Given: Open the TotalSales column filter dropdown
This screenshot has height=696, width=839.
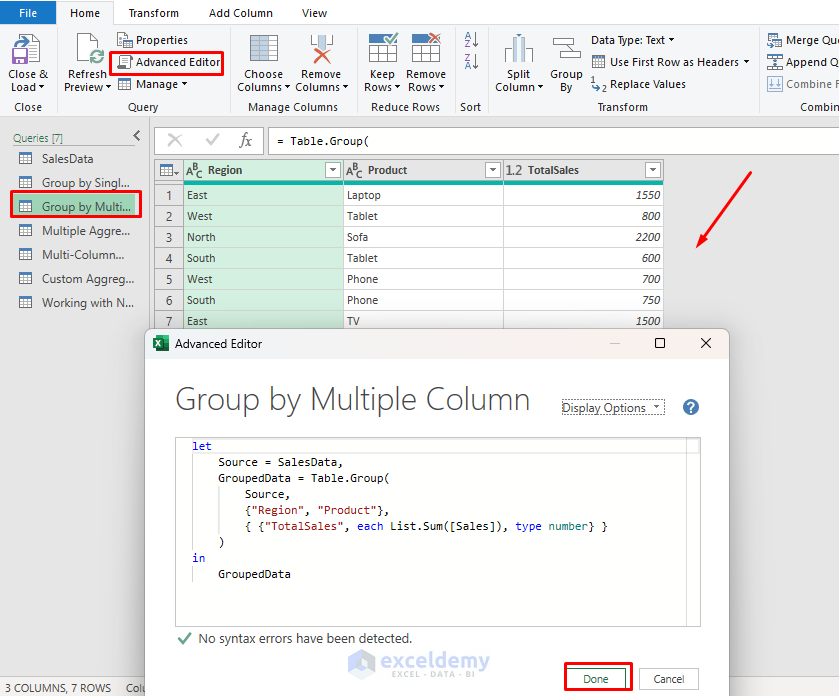Looking at the screenshot, I should [x=652, y=171].
